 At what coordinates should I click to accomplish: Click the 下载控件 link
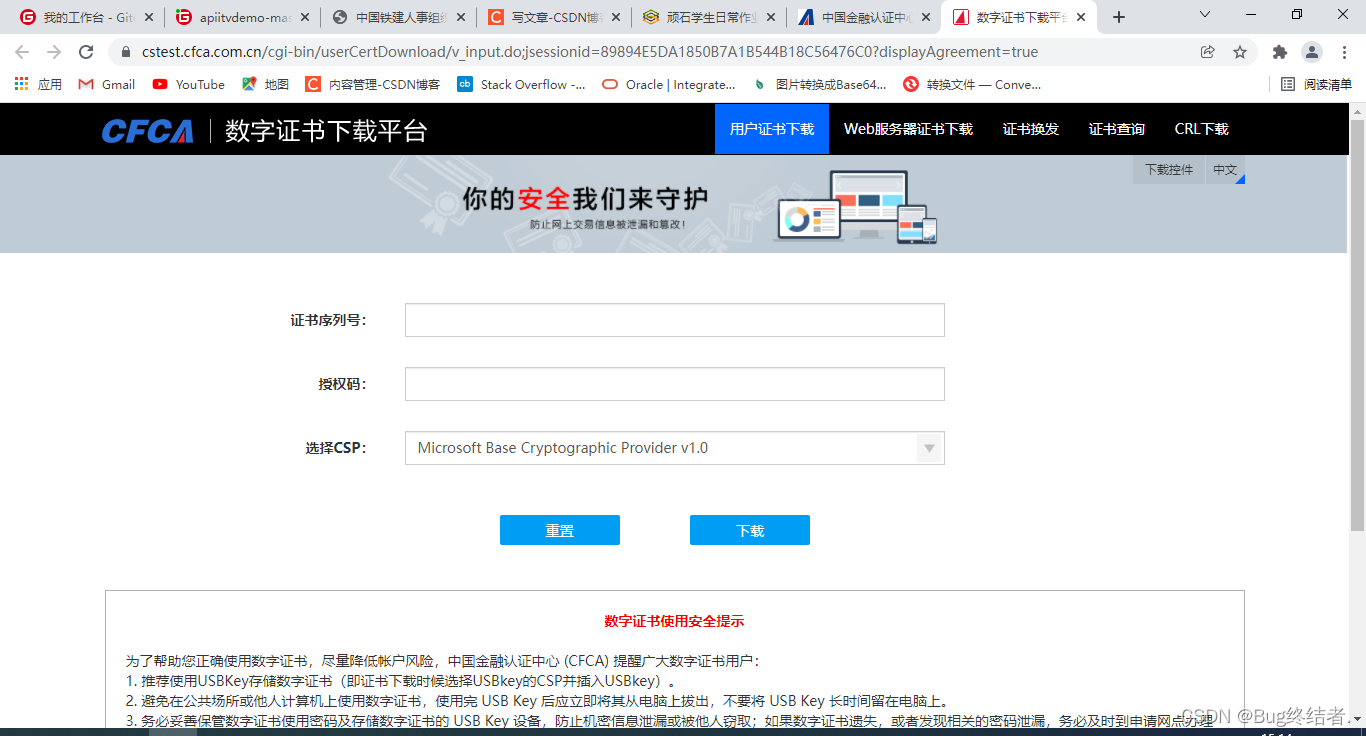click(1169, 170)
